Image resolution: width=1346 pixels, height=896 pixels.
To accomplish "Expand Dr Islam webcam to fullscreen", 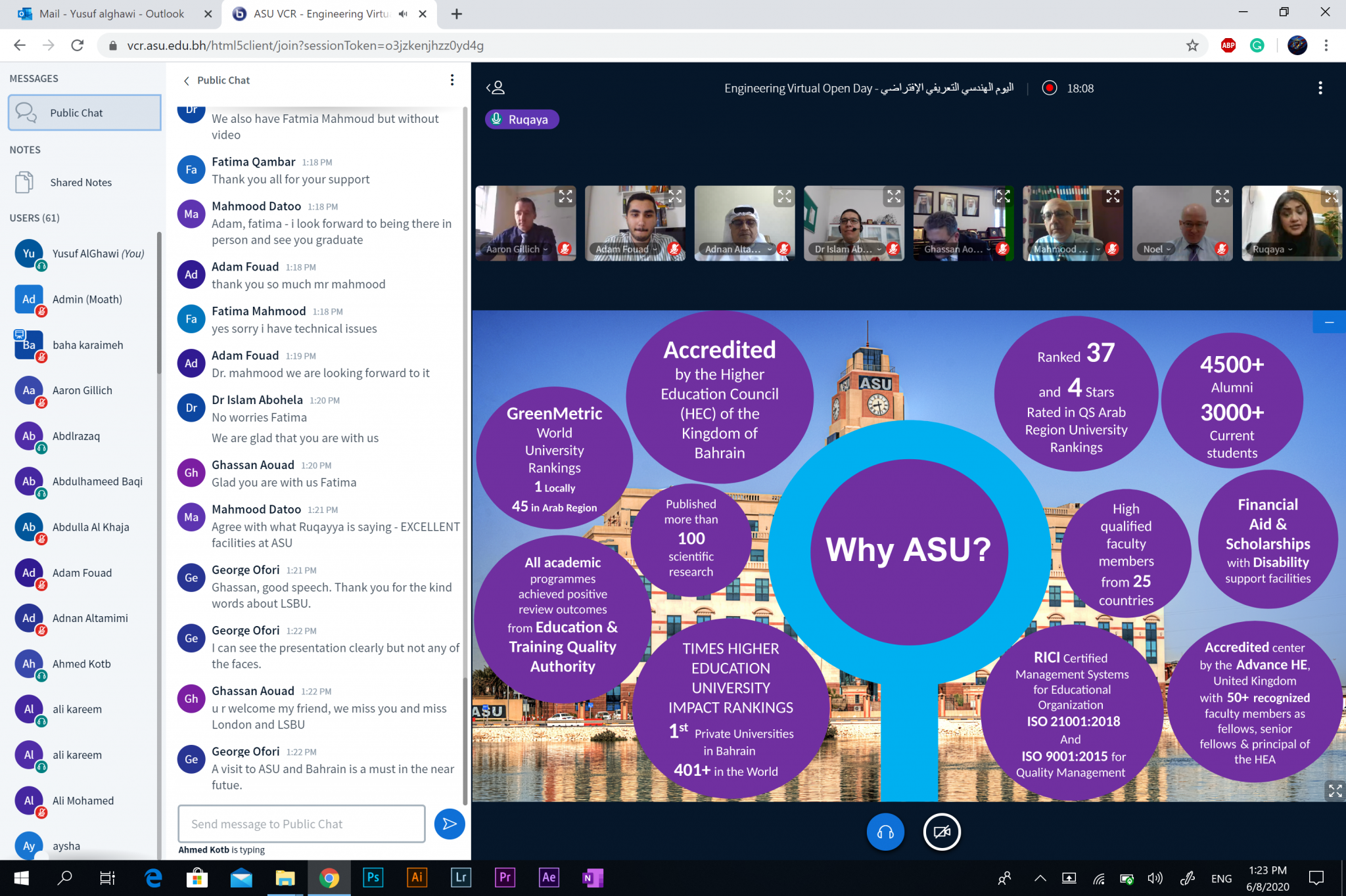I will (x=894, y=196).
